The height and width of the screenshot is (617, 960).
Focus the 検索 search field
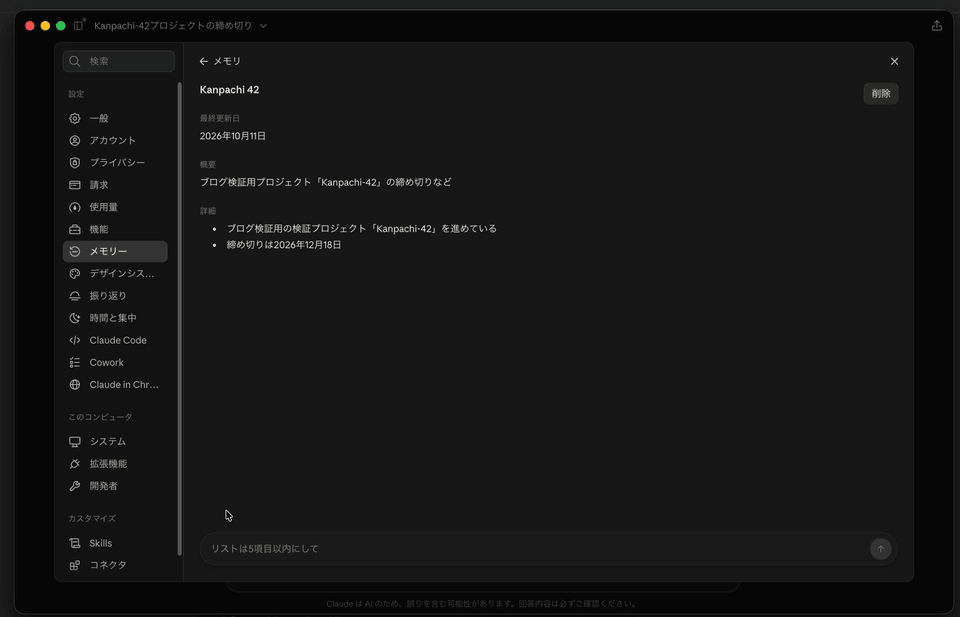[119, 61]
